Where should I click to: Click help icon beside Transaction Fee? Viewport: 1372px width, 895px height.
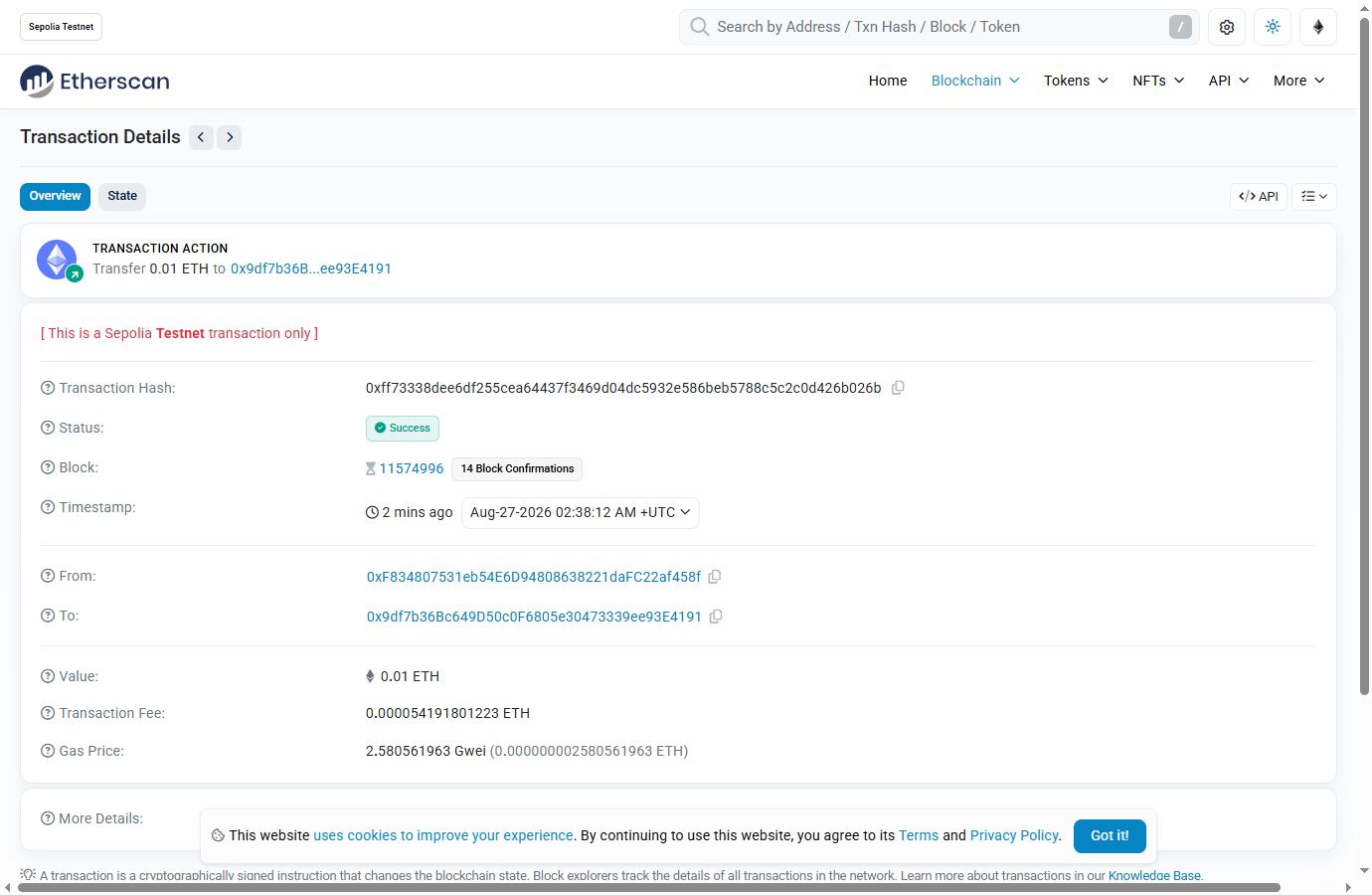tap(48, 713)
